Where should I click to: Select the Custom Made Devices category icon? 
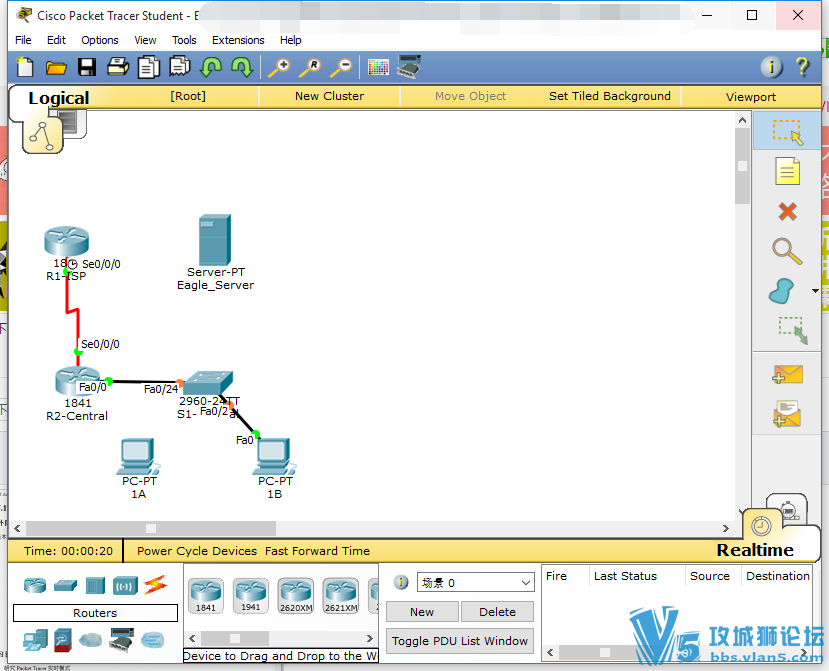[121, 640]
